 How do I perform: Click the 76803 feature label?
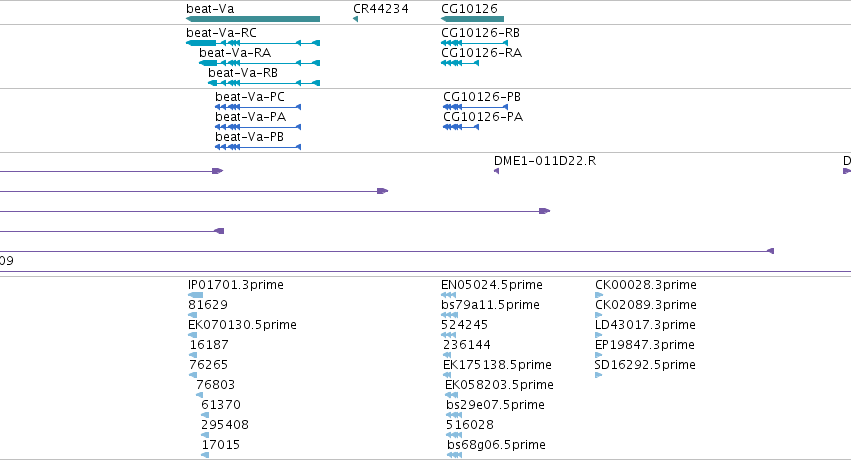tap(215, 385)
